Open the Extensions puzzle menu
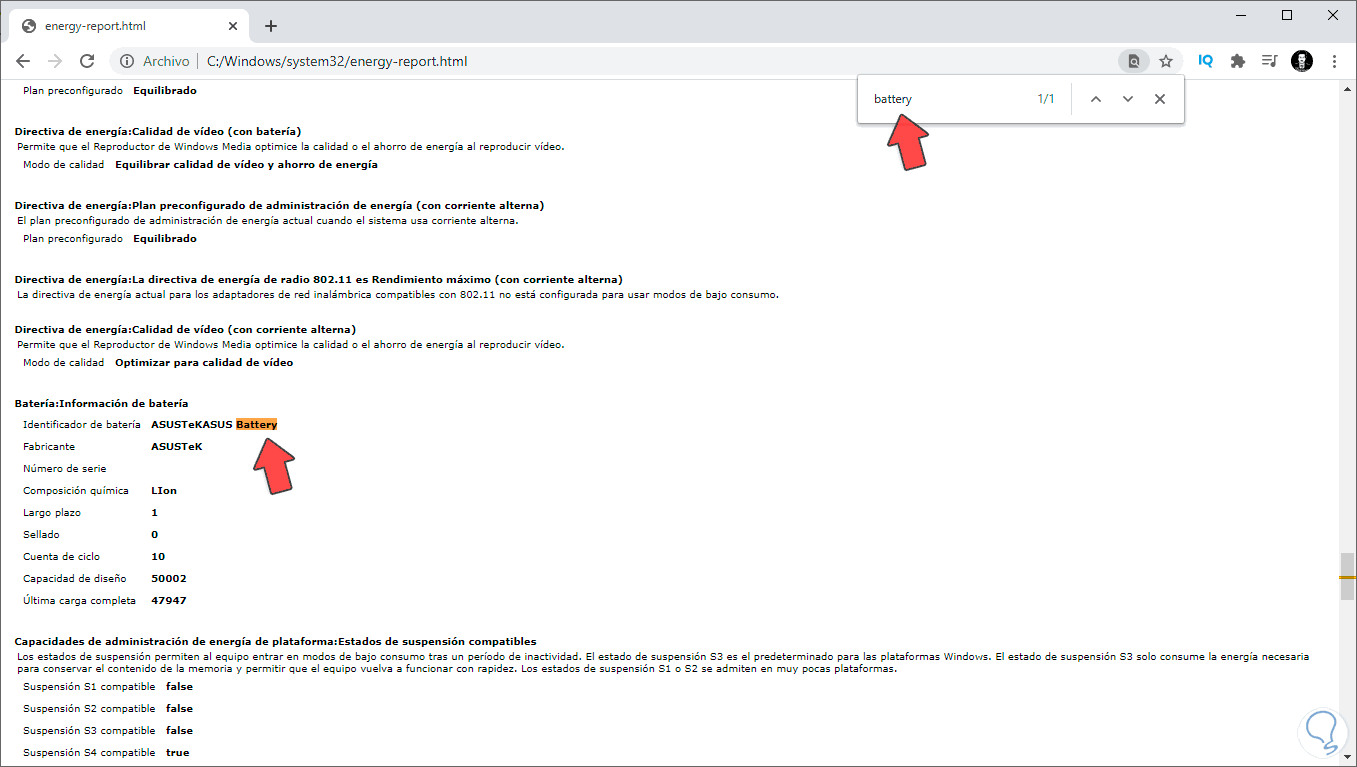The height and width of the screenshot is (767, 1357). point(1238,61)
